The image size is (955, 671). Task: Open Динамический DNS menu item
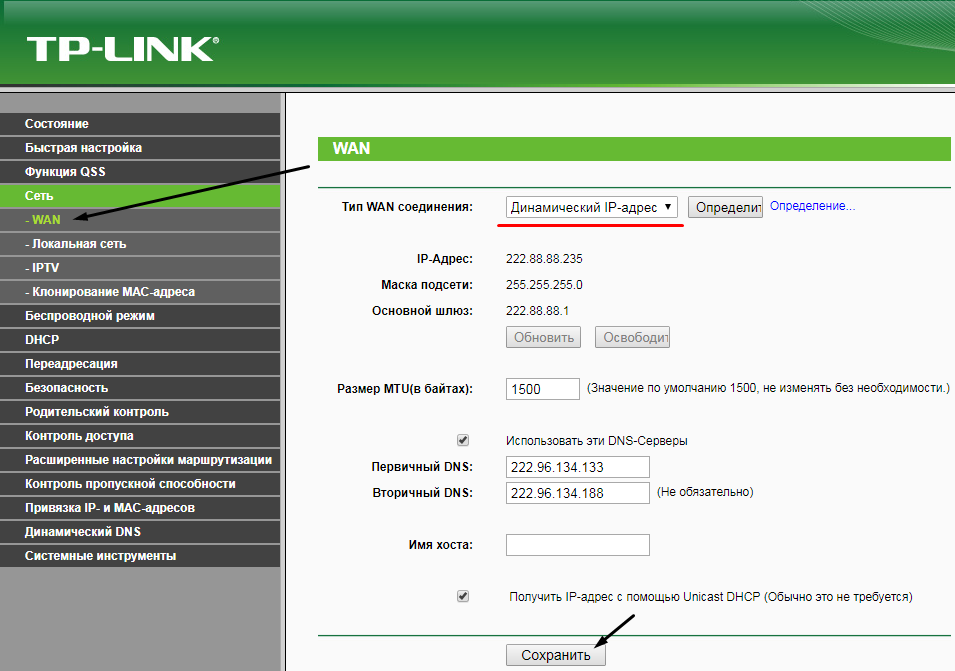[x=140, y=532]
